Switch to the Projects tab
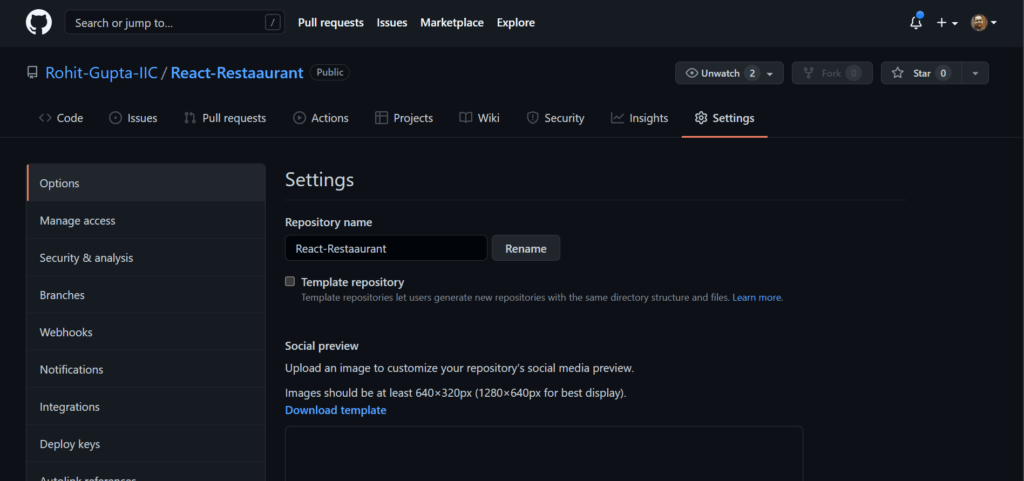Viewport: 1024px width, 481px height. pos(404,118)
